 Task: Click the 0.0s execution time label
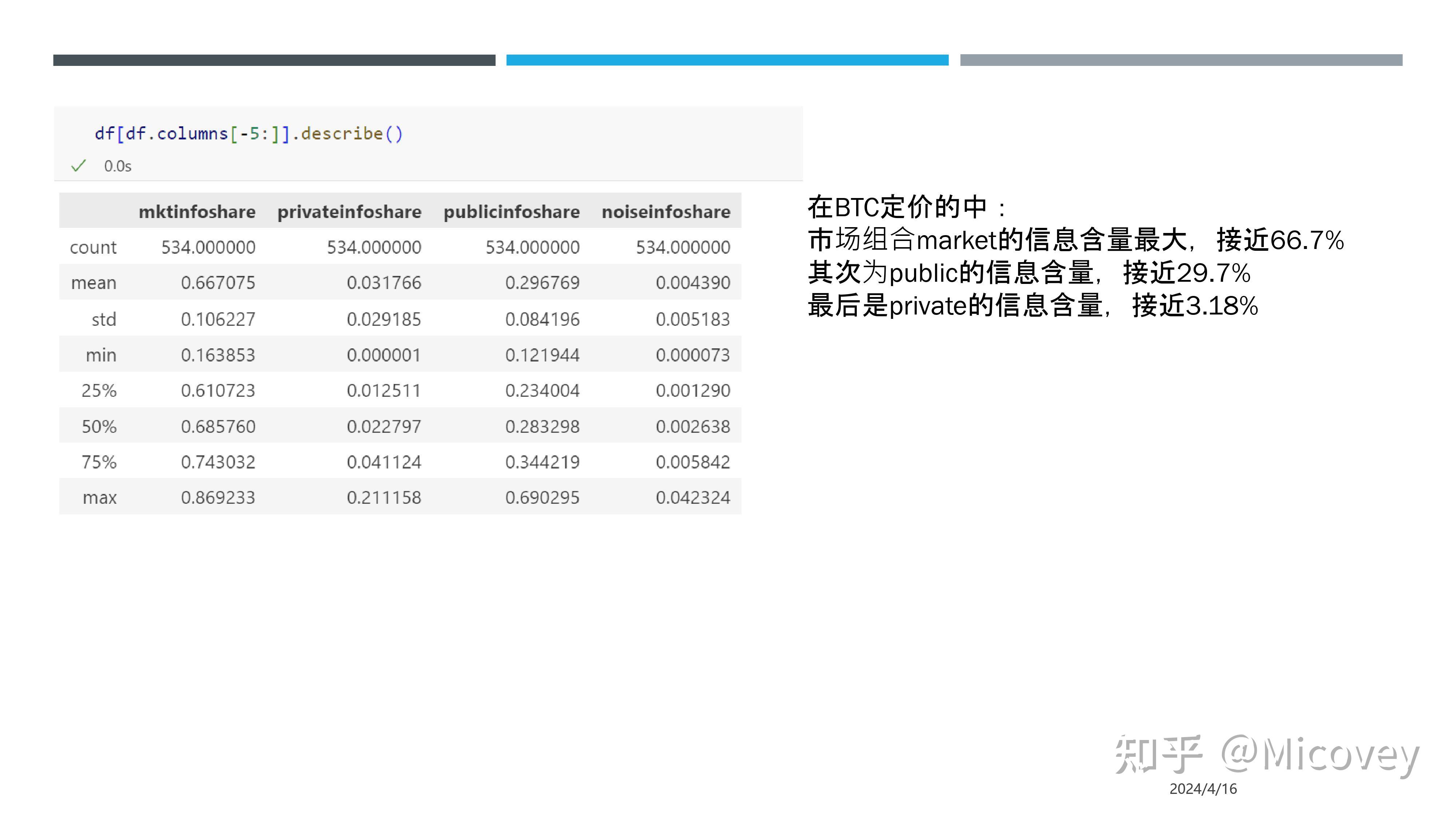click(118, 166)
